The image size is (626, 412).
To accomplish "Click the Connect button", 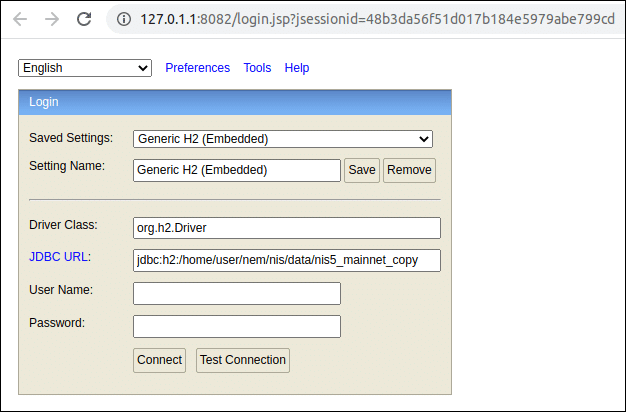I will (x=159, y=360).
